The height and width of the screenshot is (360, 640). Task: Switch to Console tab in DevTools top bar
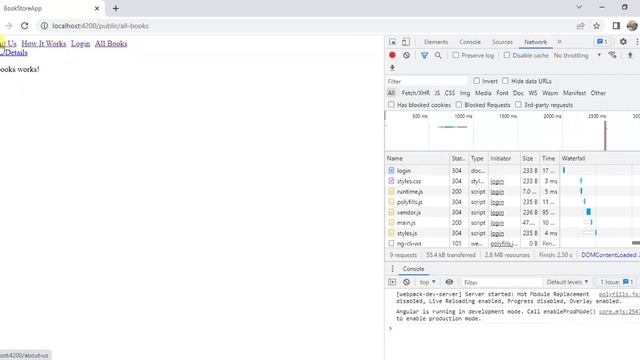[x=470, y=42]
